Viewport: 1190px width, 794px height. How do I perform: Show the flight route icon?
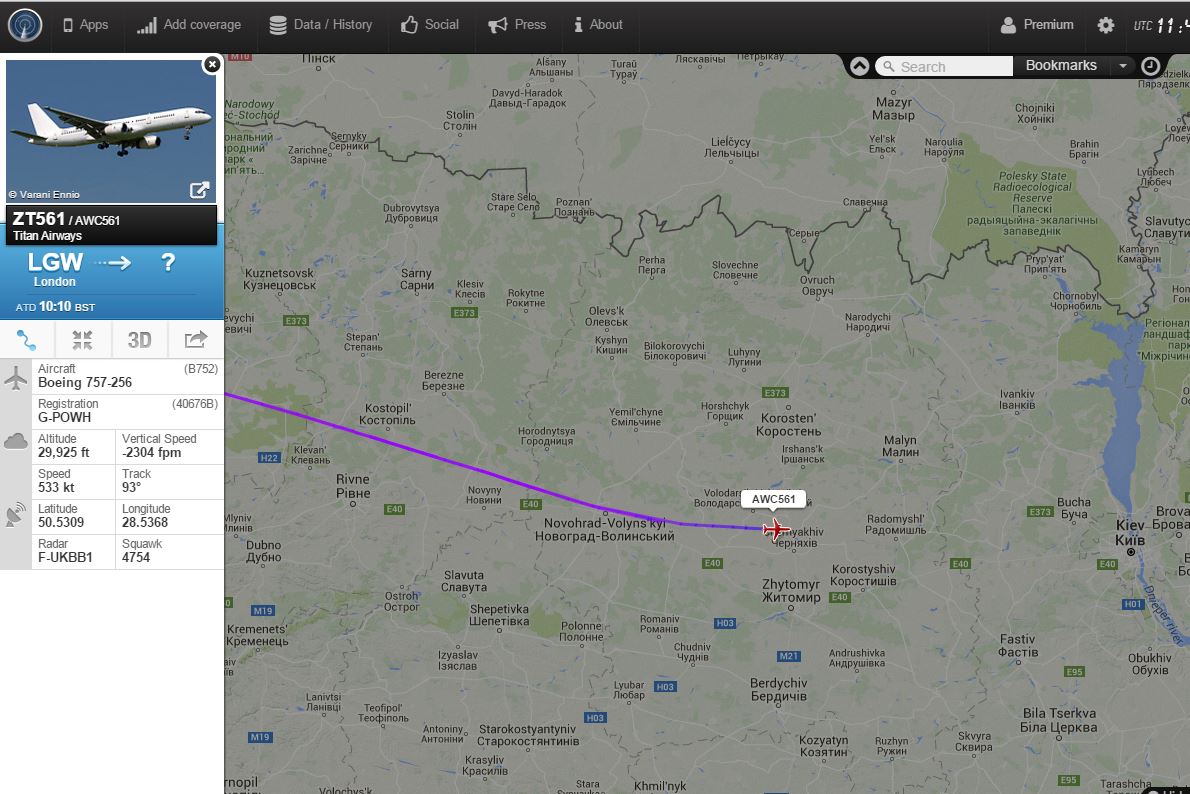coord(27,339)
